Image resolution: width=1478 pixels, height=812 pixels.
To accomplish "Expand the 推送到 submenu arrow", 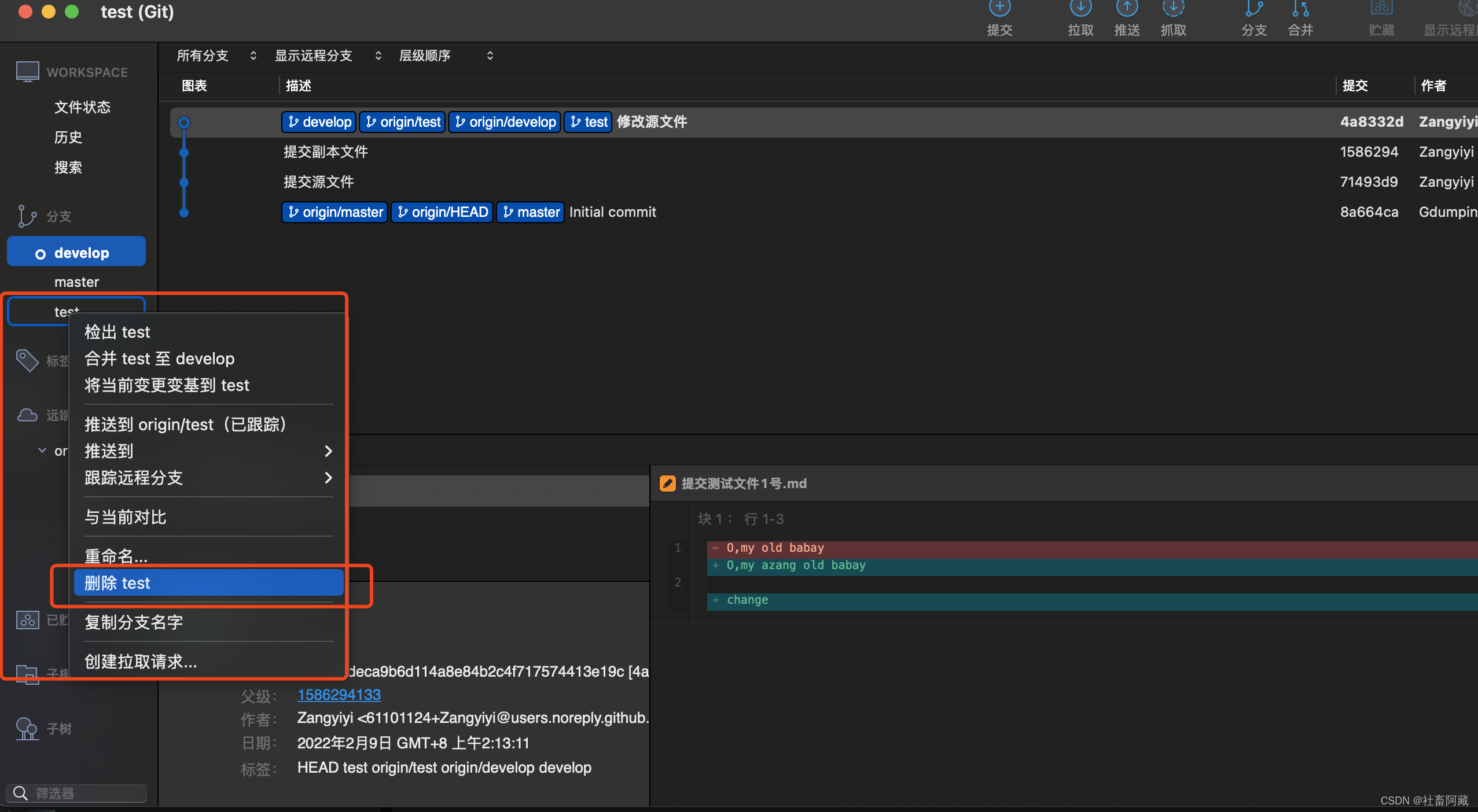I will click(328, 451).
